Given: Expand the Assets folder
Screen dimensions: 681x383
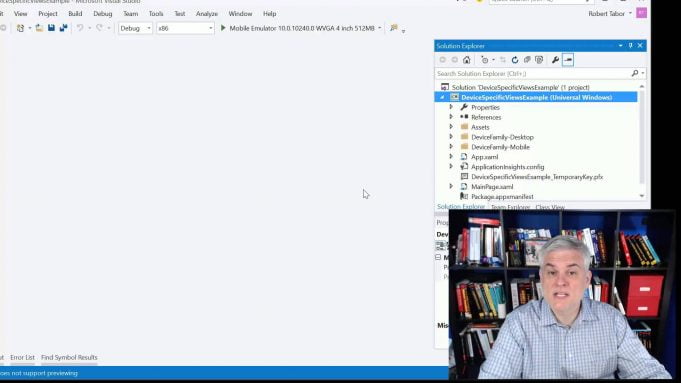Looking at the screenshot, I should (x=451, y=127).
